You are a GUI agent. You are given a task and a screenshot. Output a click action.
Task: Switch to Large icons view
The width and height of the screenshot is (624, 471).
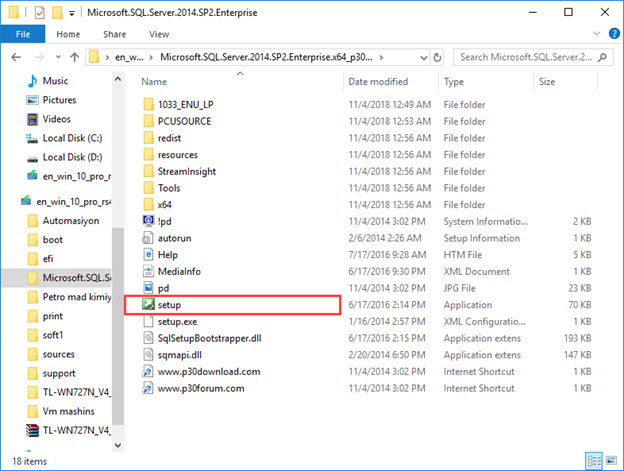coord(611,461)
